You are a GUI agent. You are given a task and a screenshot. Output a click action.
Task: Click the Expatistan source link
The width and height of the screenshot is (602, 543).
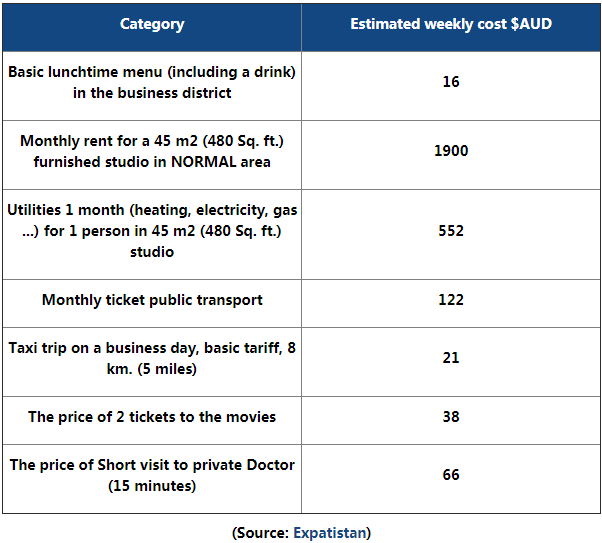[329, 533]
